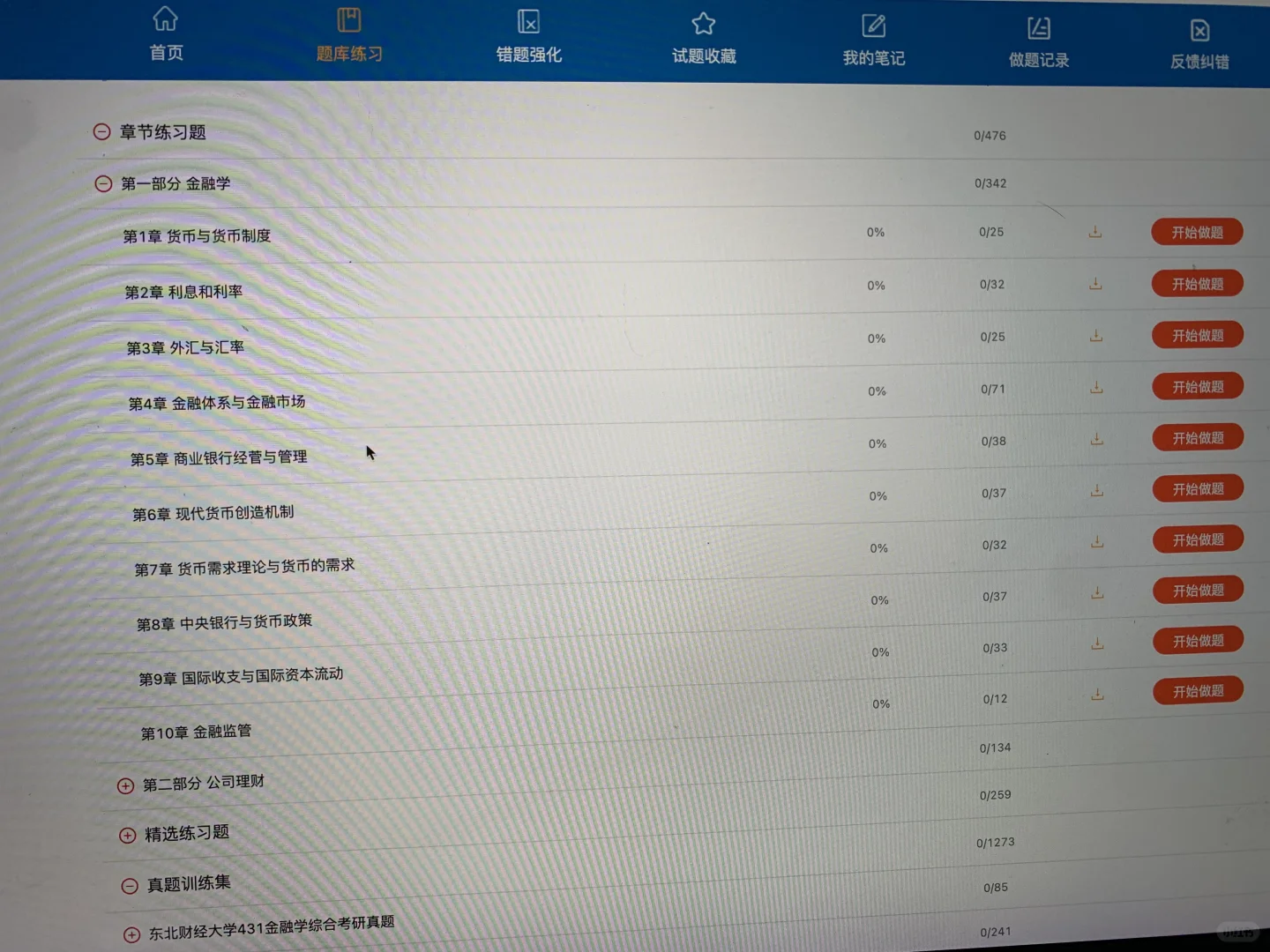The image size is (1270, 952).
Task: Start questions for 第2章 利息和利率
Action: click(1196, 283)
